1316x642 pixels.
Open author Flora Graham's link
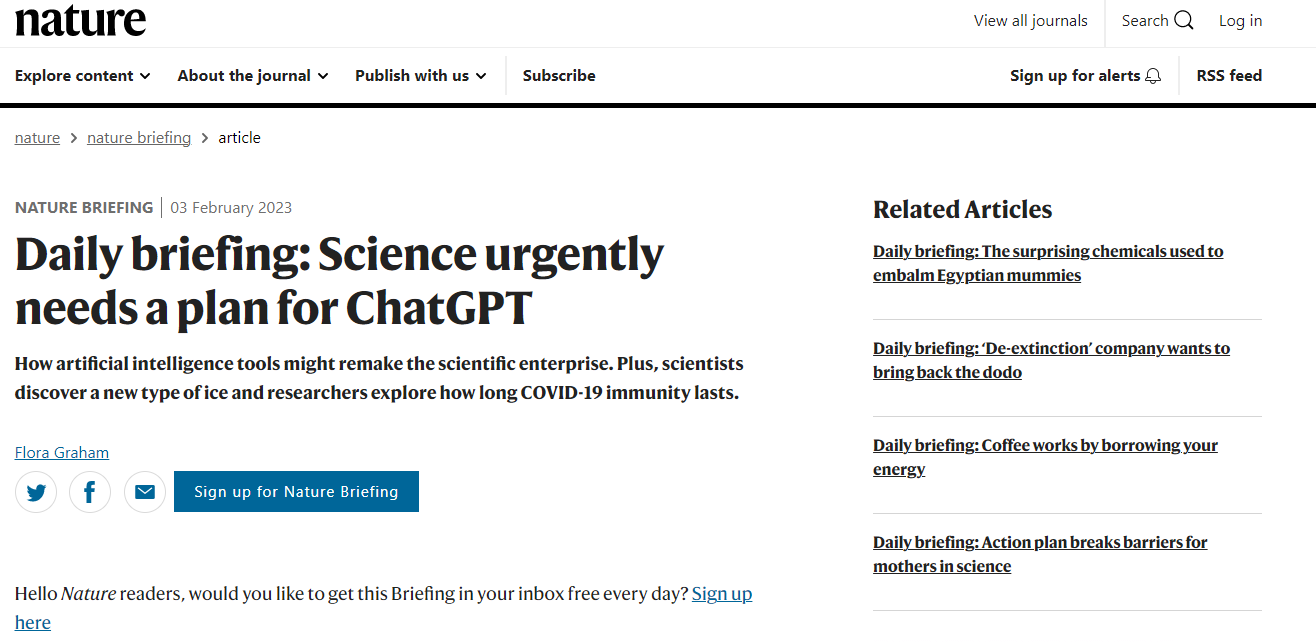[62, 452]
